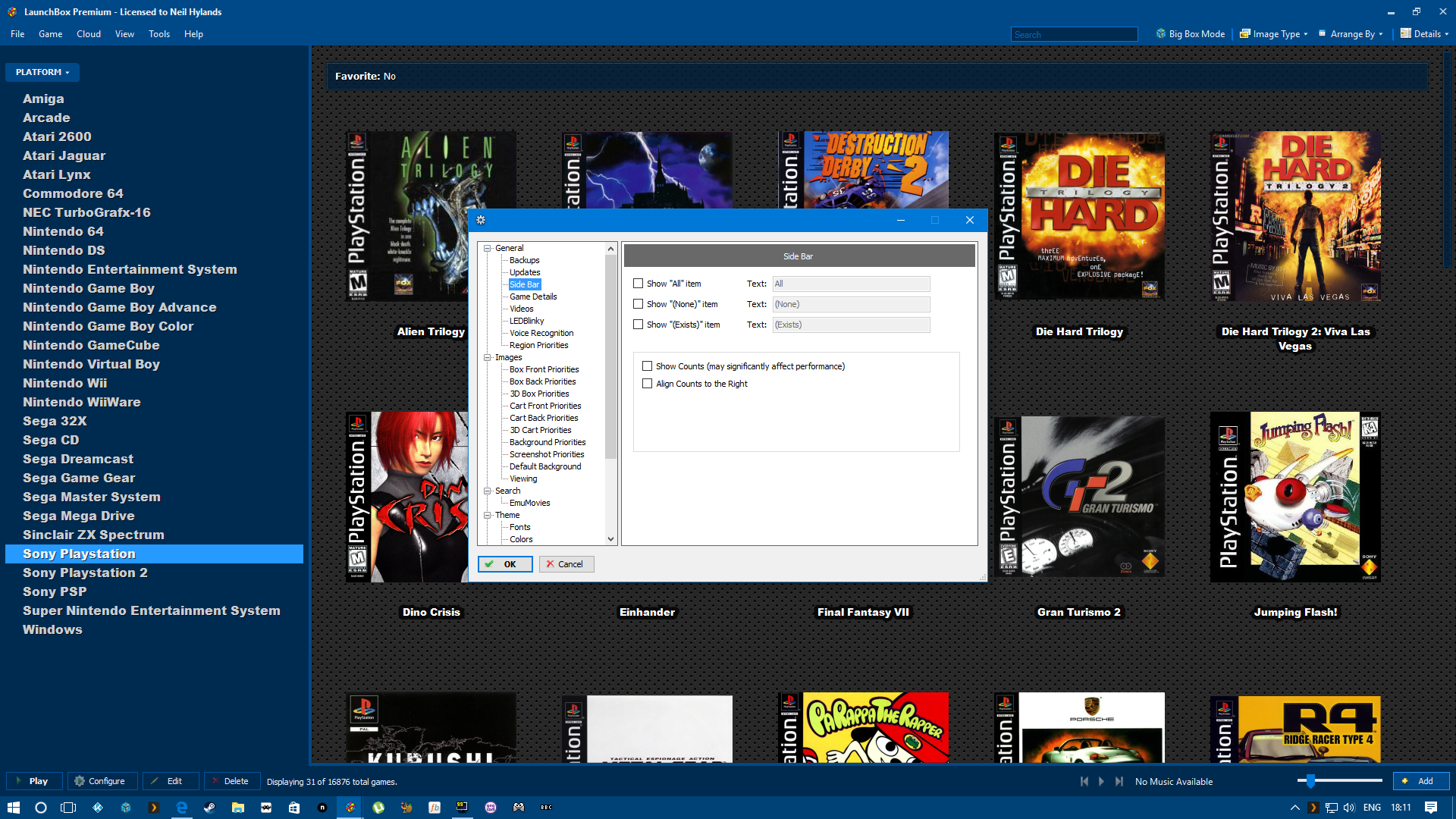Viewport: 1456px width, 819px height.
Task: Collapse the Search tree node
Action: (488, 491)
